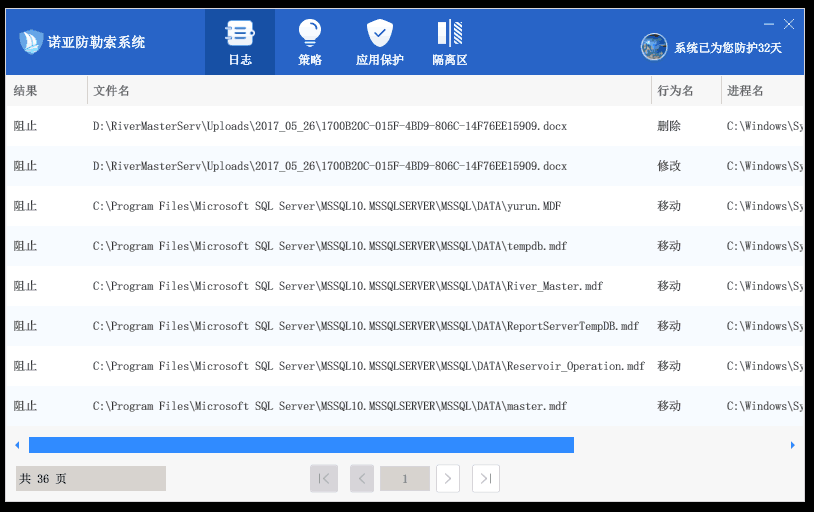Open the 应用保护 application protection tab
Viewport: 814px width, 512px height.
click(379, 42)
